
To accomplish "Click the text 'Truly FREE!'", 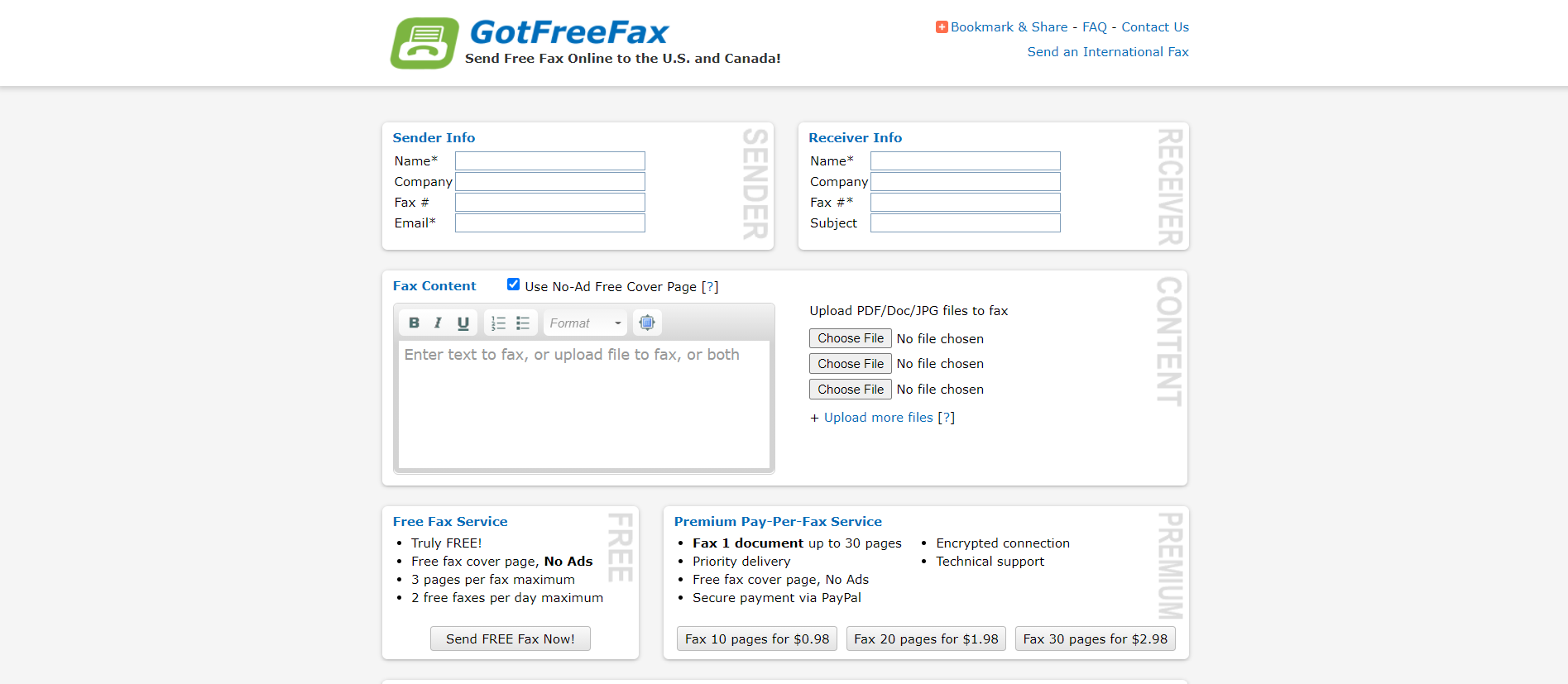I will point(447,543).
